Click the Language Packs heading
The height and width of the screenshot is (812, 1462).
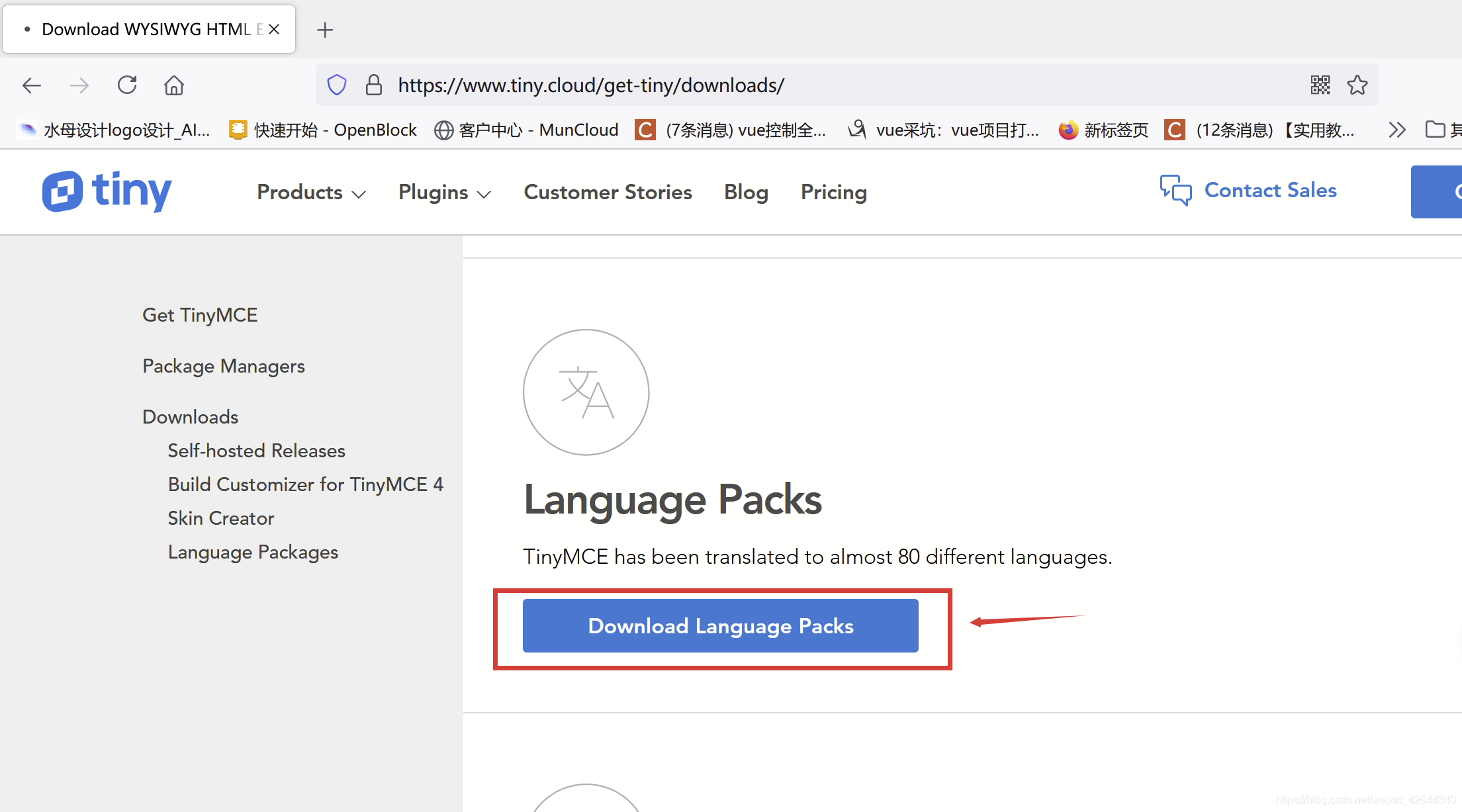pos(672,500)
